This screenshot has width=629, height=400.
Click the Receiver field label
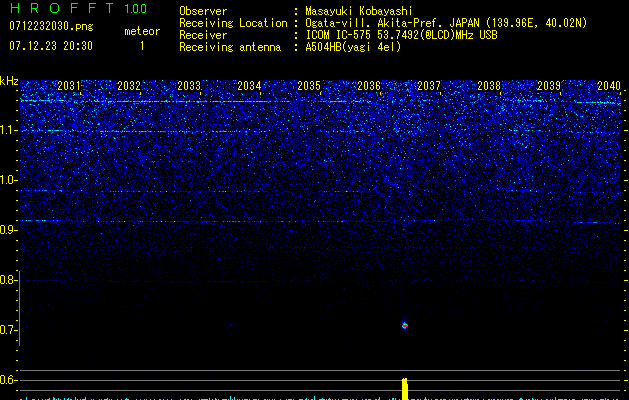click(203, 35)
